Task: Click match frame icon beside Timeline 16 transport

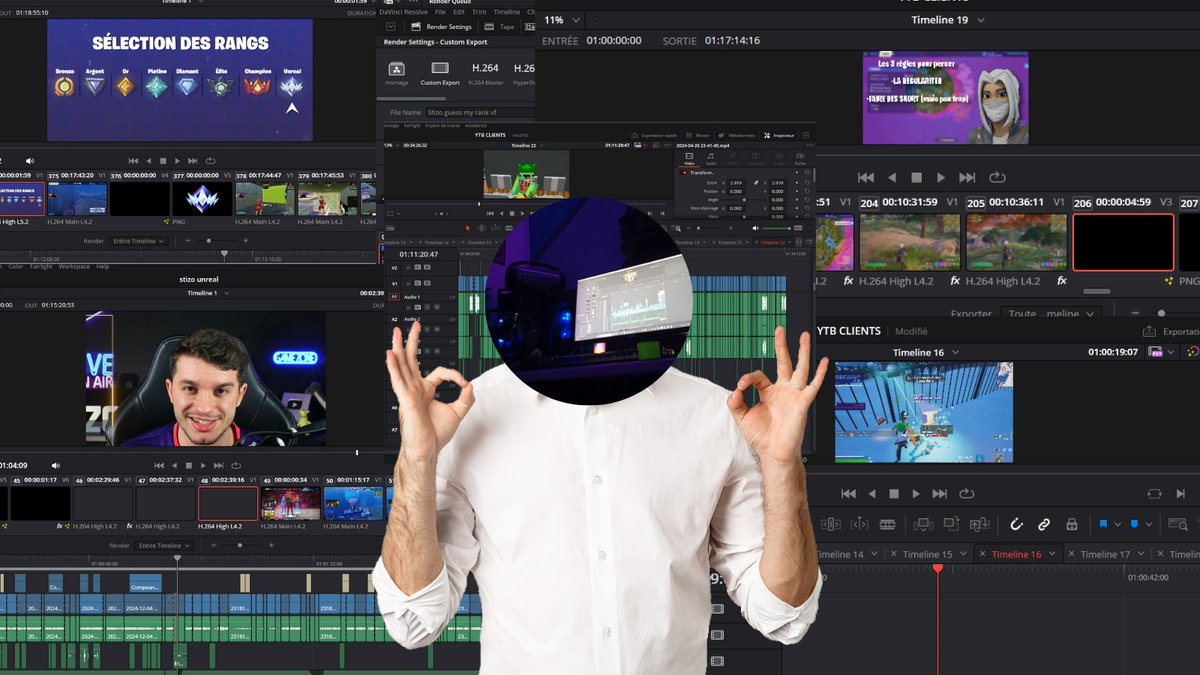Action: [1155, 493]
